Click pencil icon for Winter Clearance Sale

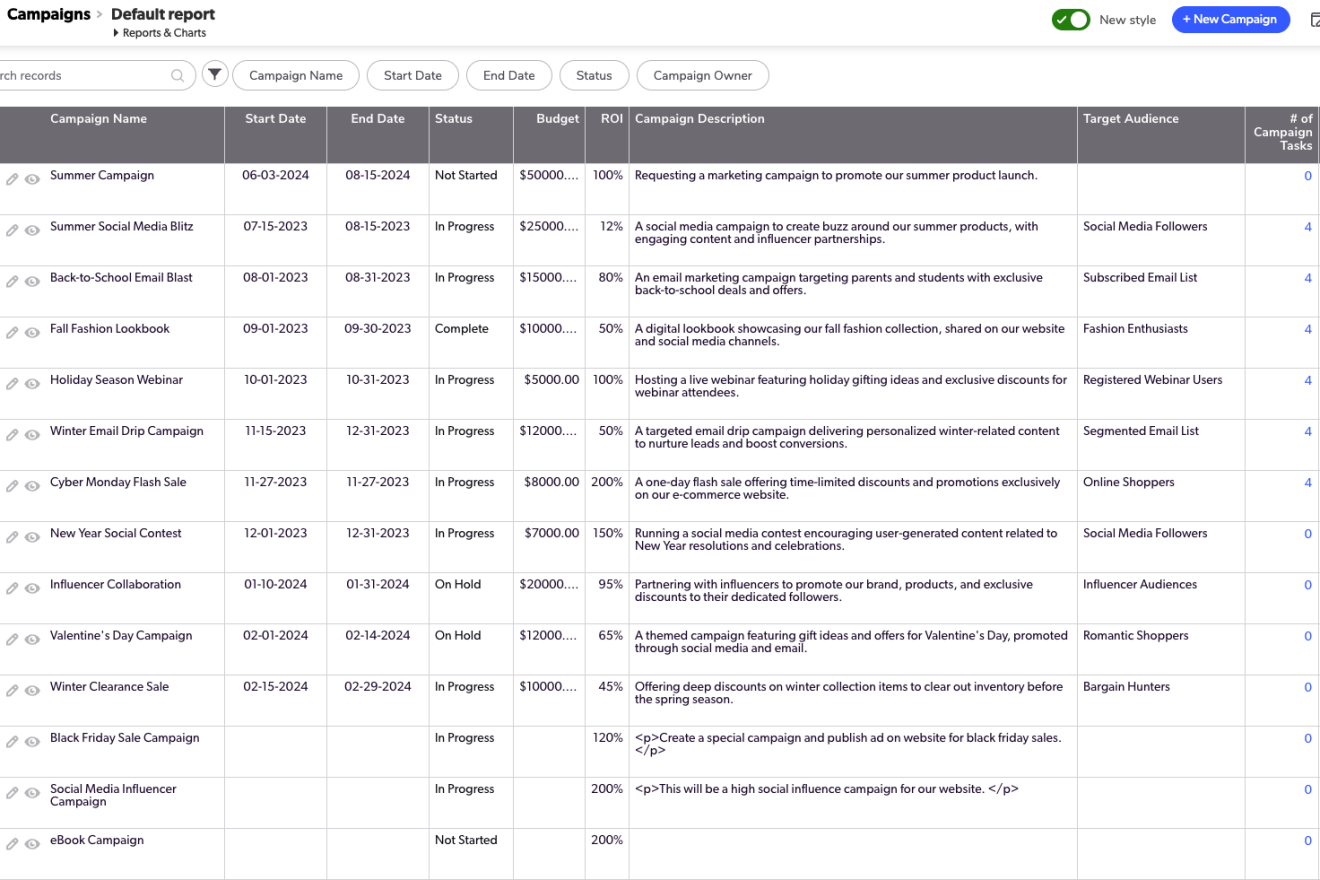point(12,690)
